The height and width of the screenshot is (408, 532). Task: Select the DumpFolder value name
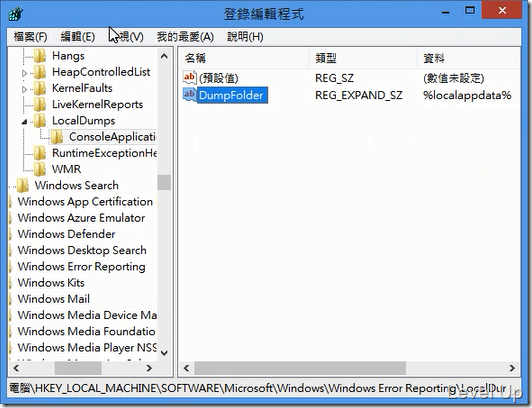232,95
